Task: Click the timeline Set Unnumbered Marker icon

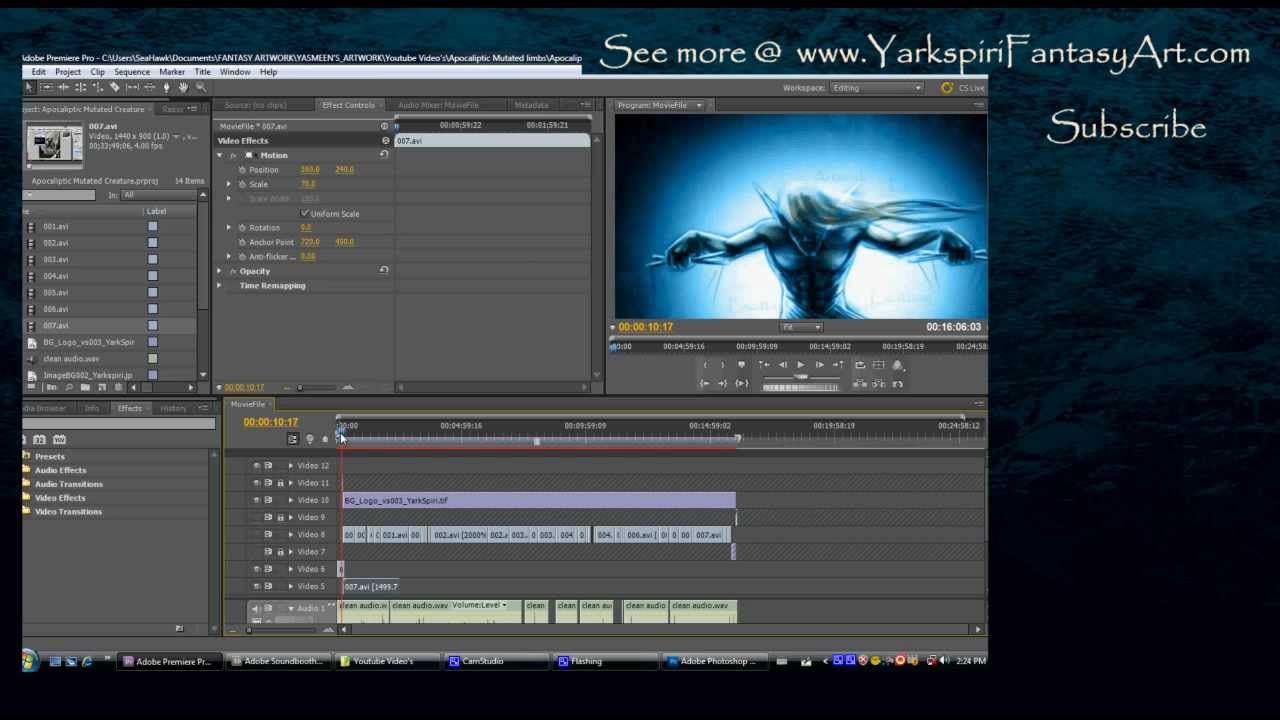Action: tap(324, 439)
